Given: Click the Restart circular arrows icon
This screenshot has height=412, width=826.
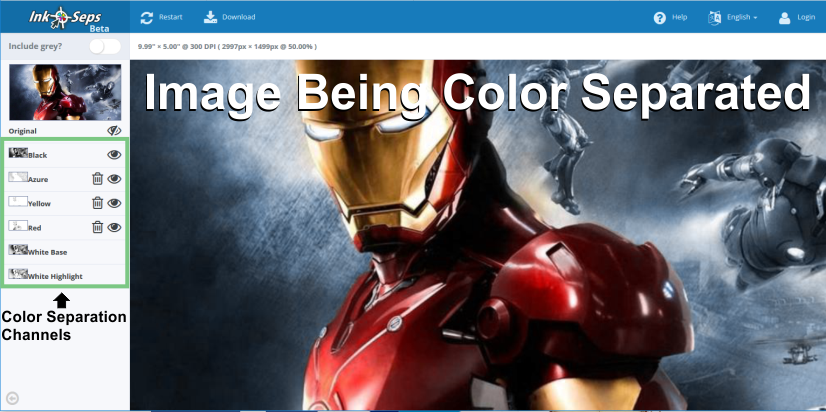Looking at the screenshot, I should tap(146, 17).
